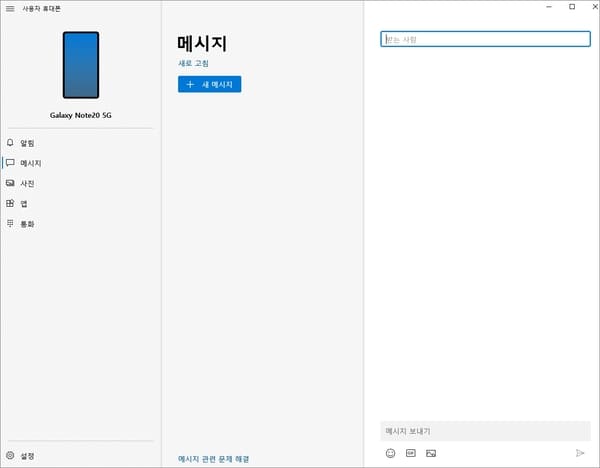The width and height of the screenshot is (600, 468).
Task: Click the photos picture icon in sidebar
Action: tap(10, 183)
